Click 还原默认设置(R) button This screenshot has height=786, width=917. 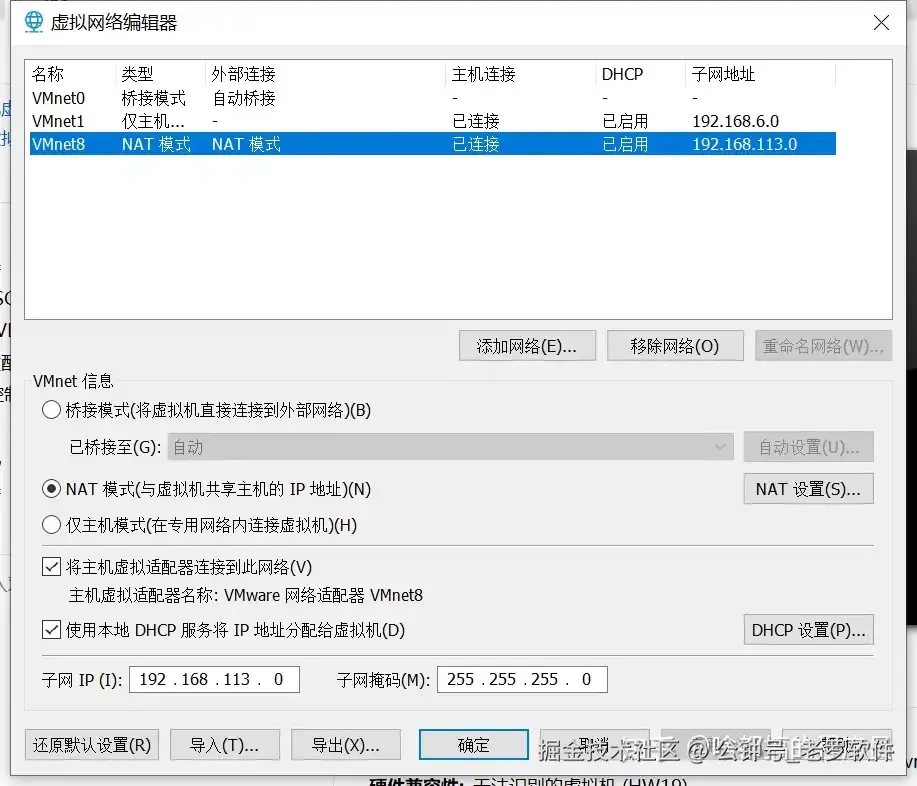click(92, 744)
